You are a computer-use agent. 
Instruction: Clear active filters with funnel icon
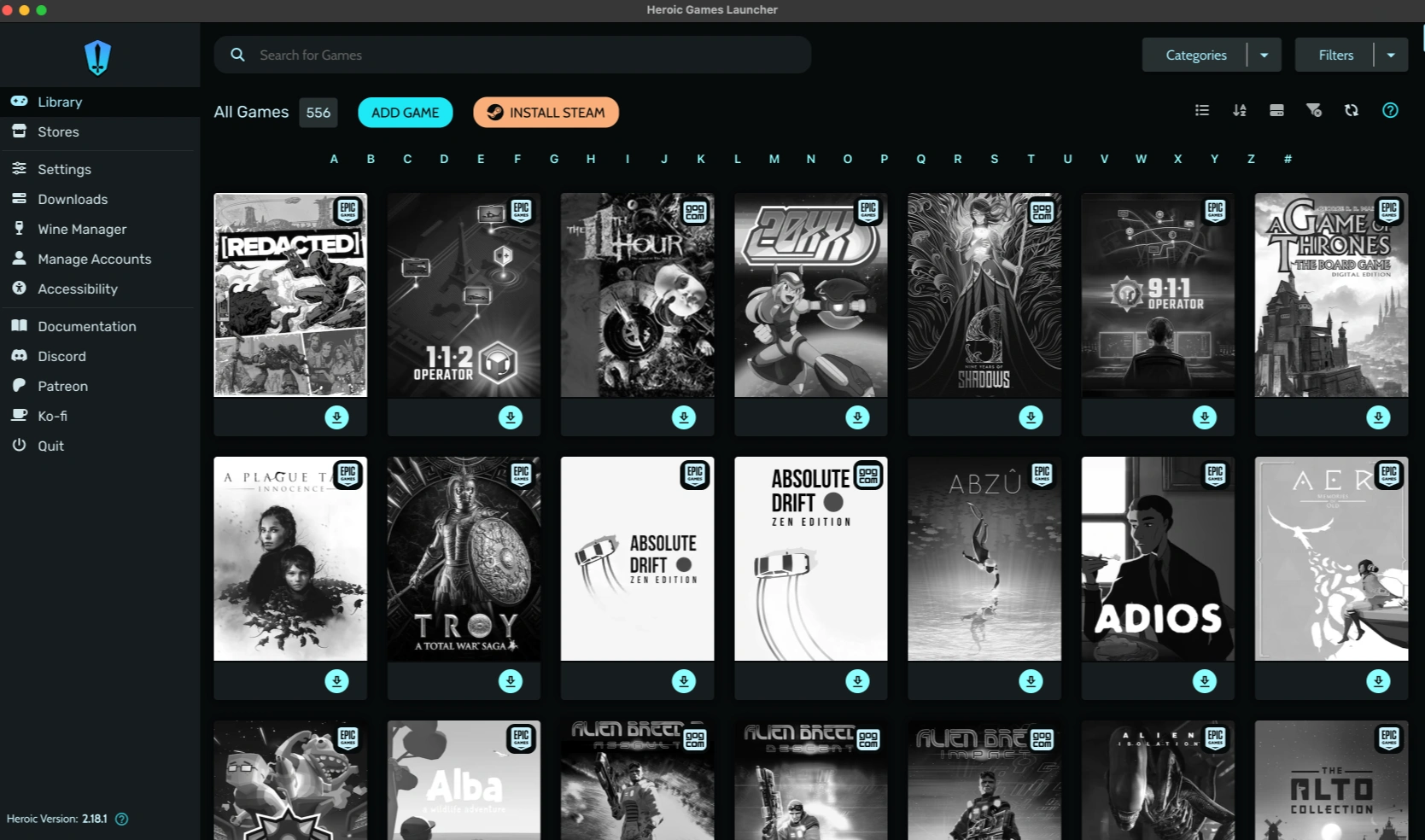click(1314, 110)
